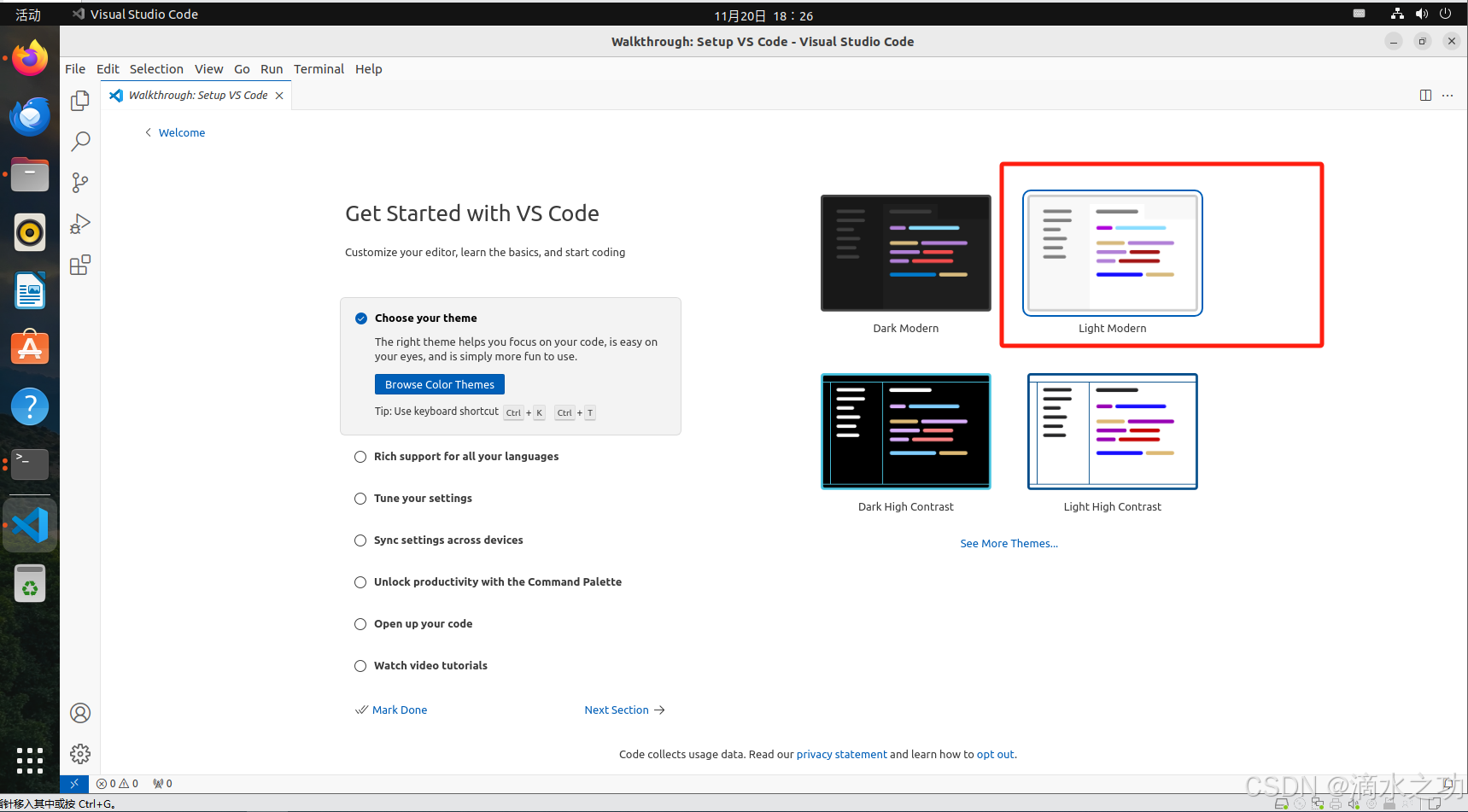
Task: Open the Run menu
Action: pos(272,69)
